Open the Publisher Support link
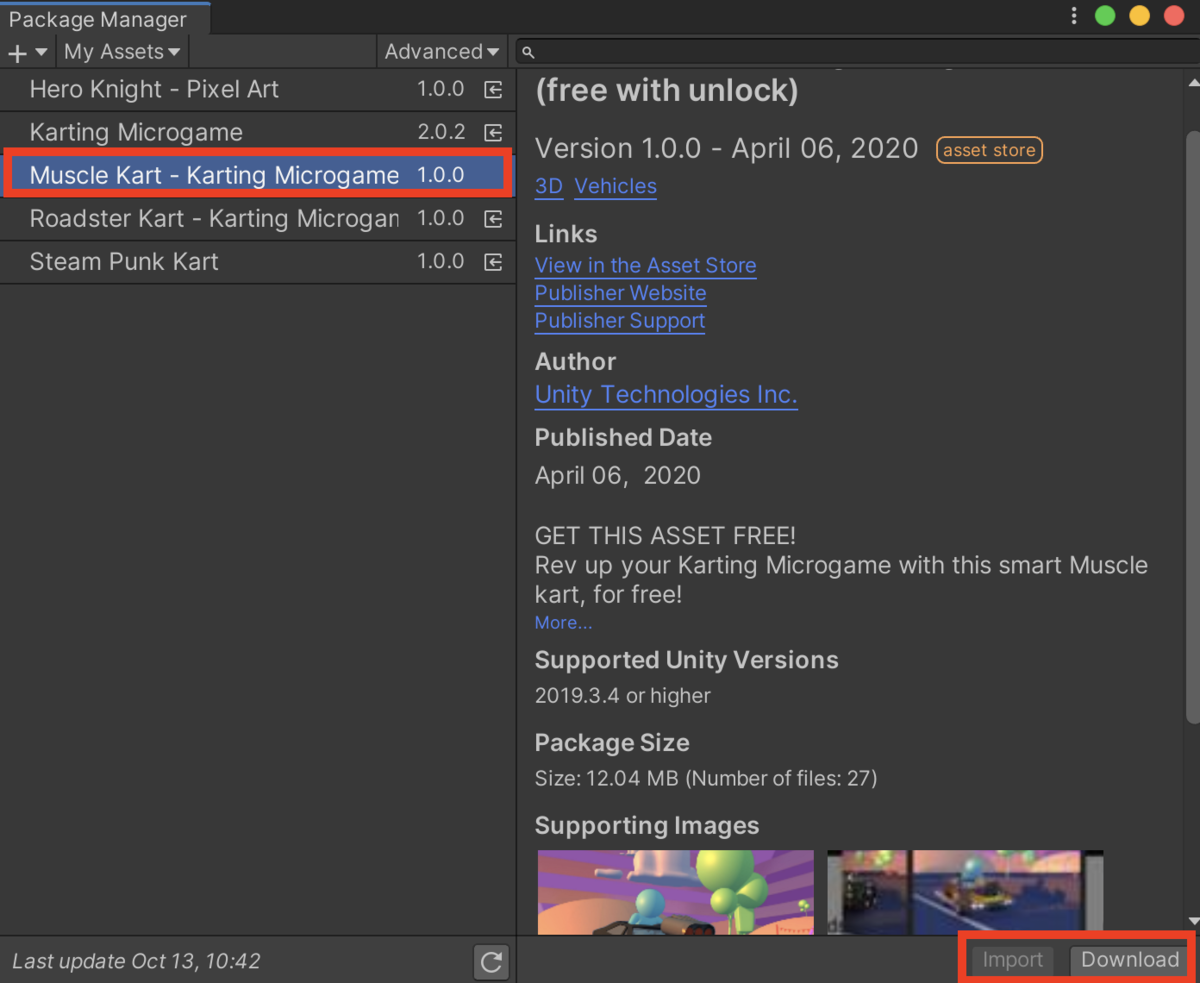 [x=620, y=321]
